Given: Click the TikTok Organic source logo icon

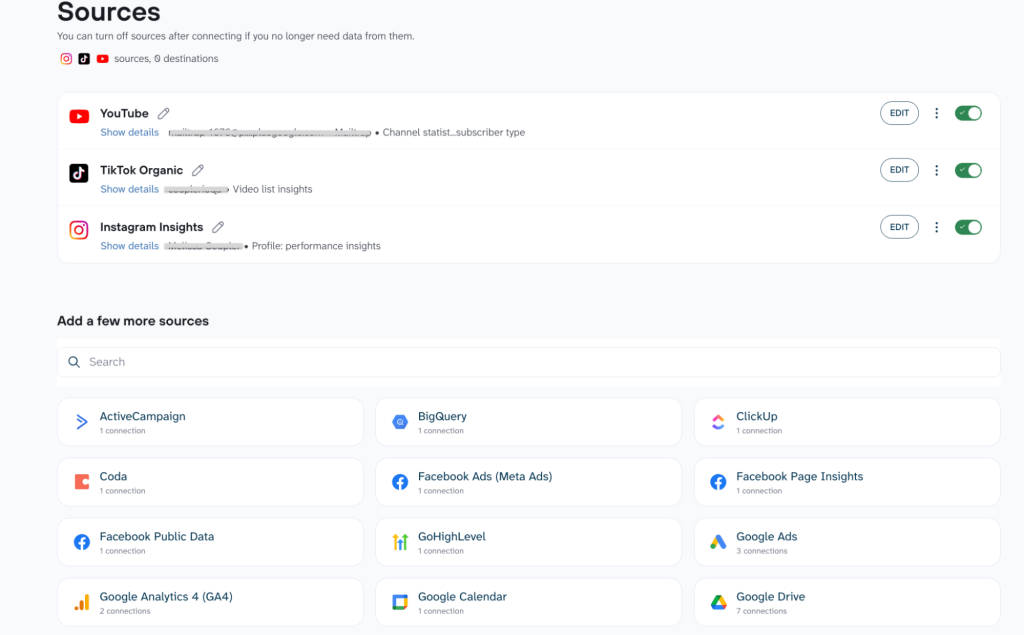Looking at the screenshot, I should click(x=79, y=173).
